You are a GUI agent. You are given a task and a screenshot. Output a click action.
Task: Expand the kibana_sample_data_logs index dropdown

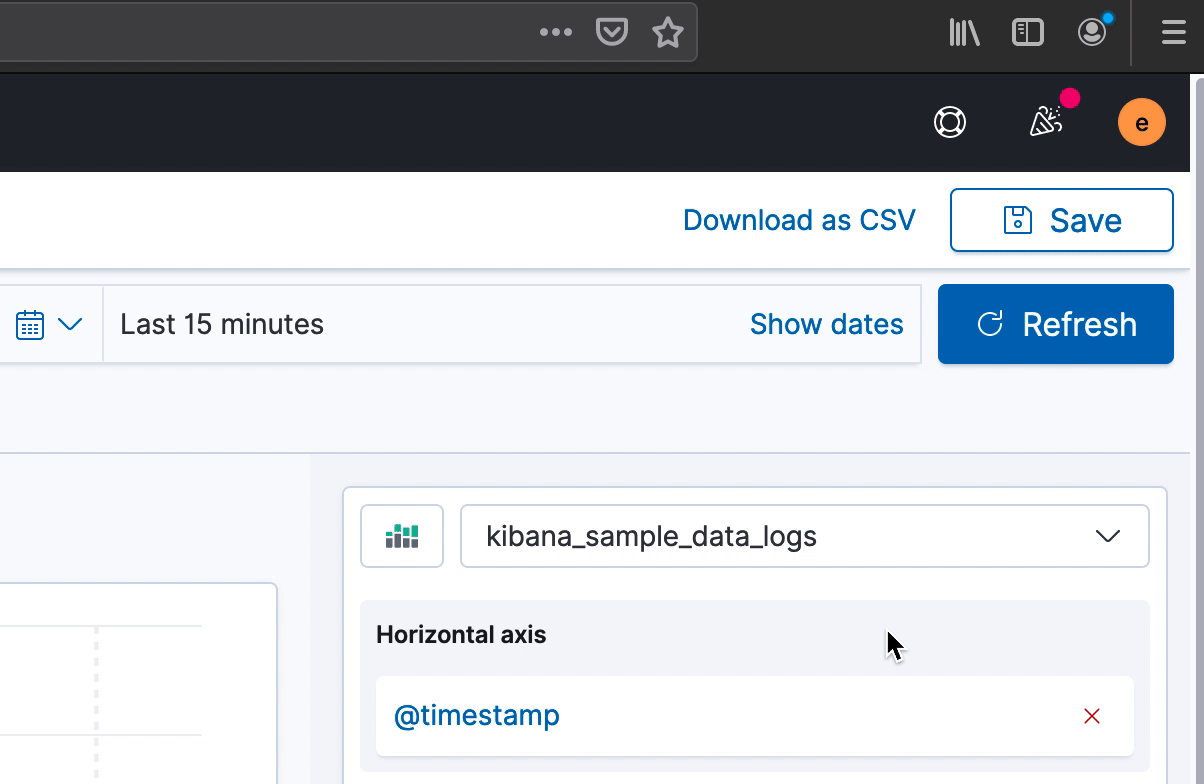(x=804, y=536)
